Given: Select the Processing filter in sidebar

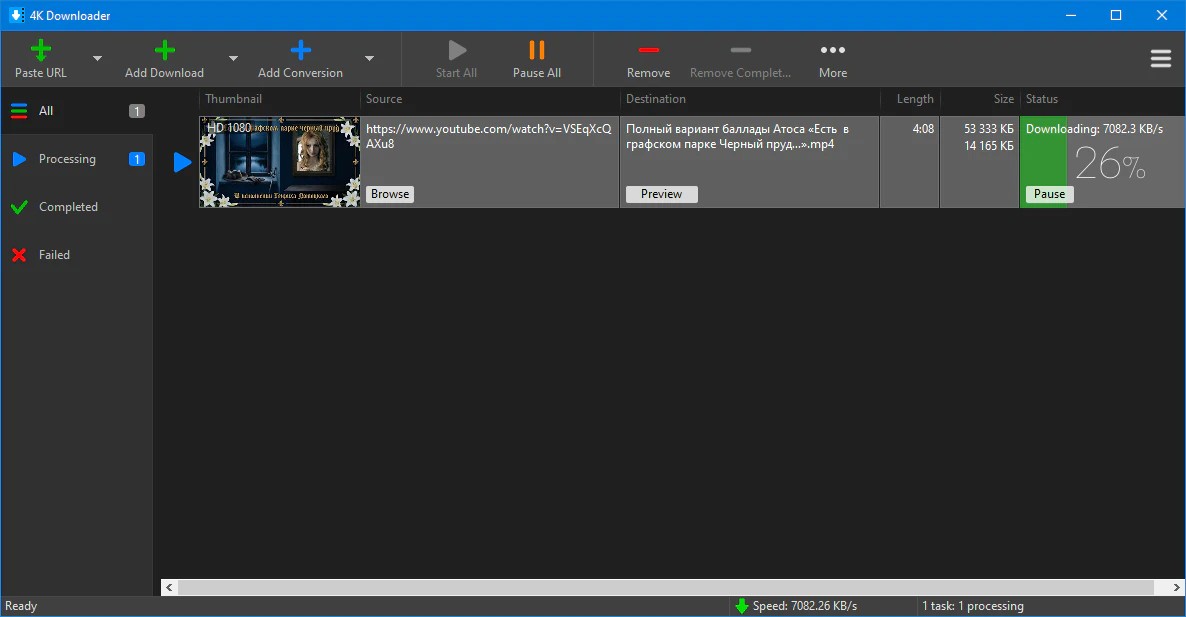Looking at the screenshot, I should click(67, 159).
